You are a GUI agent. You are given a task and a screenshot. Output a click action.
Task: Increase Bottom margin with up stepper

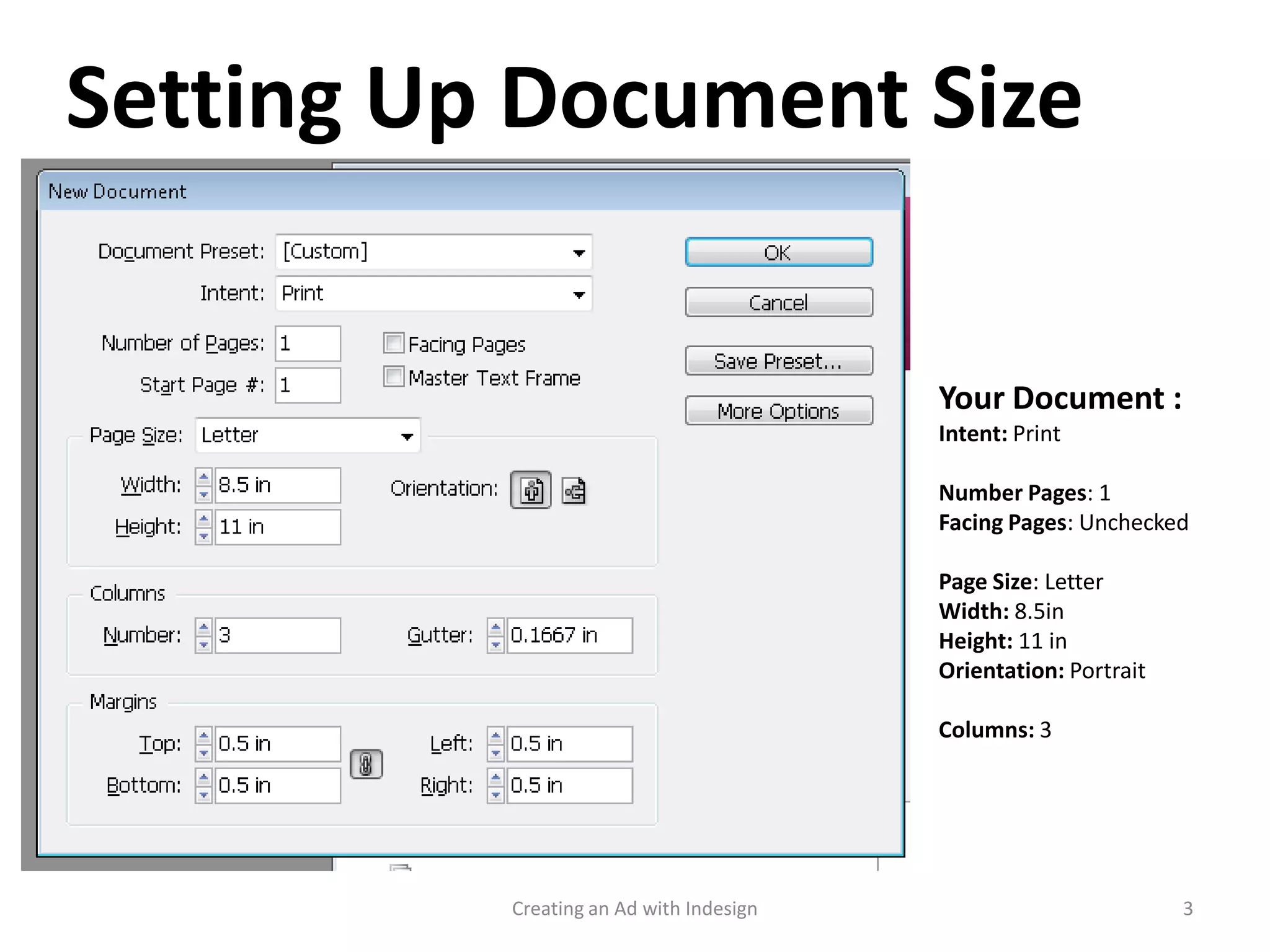click(203, 777)
